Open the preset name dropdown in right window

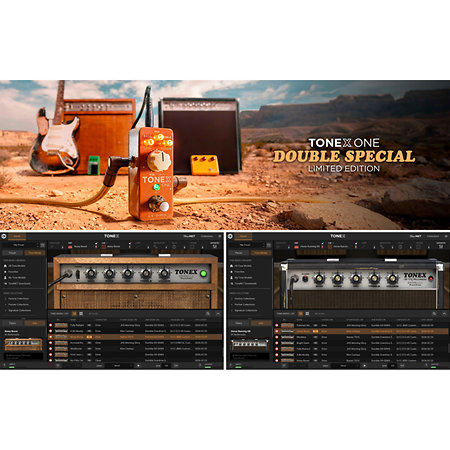point(247,245)
